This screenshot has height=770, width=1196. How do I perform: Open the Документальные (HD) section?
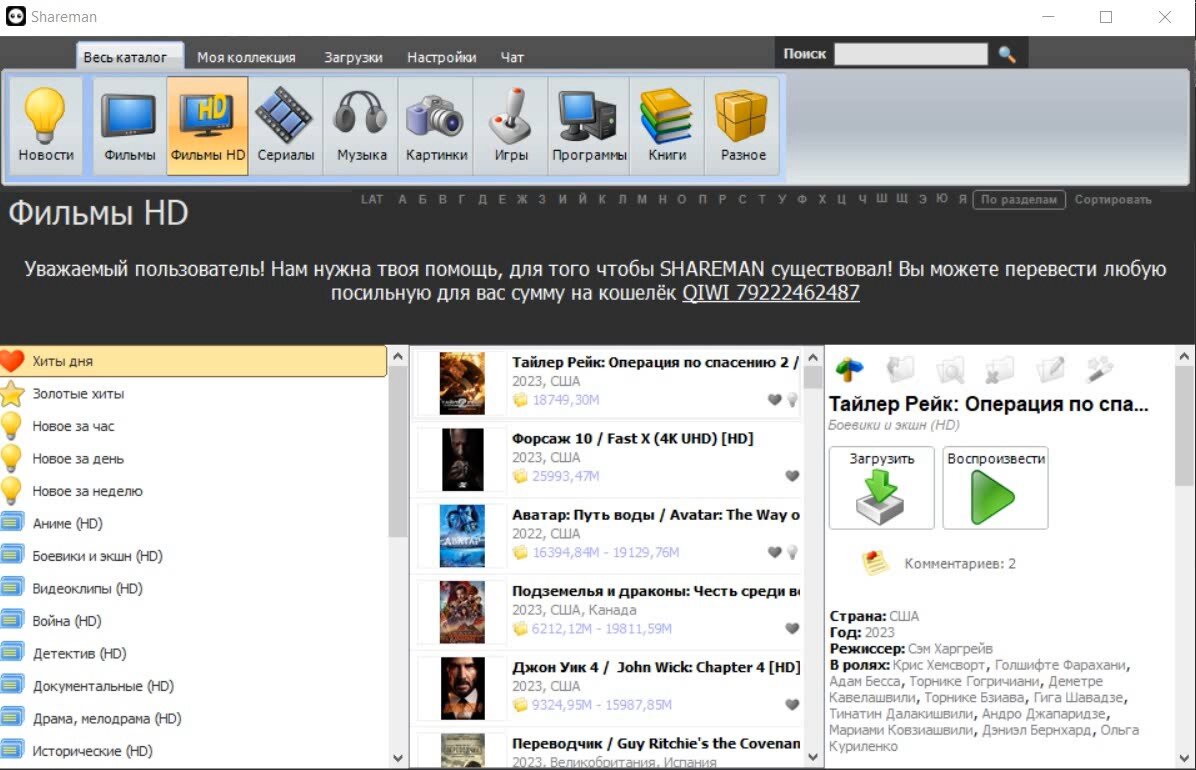193,686
